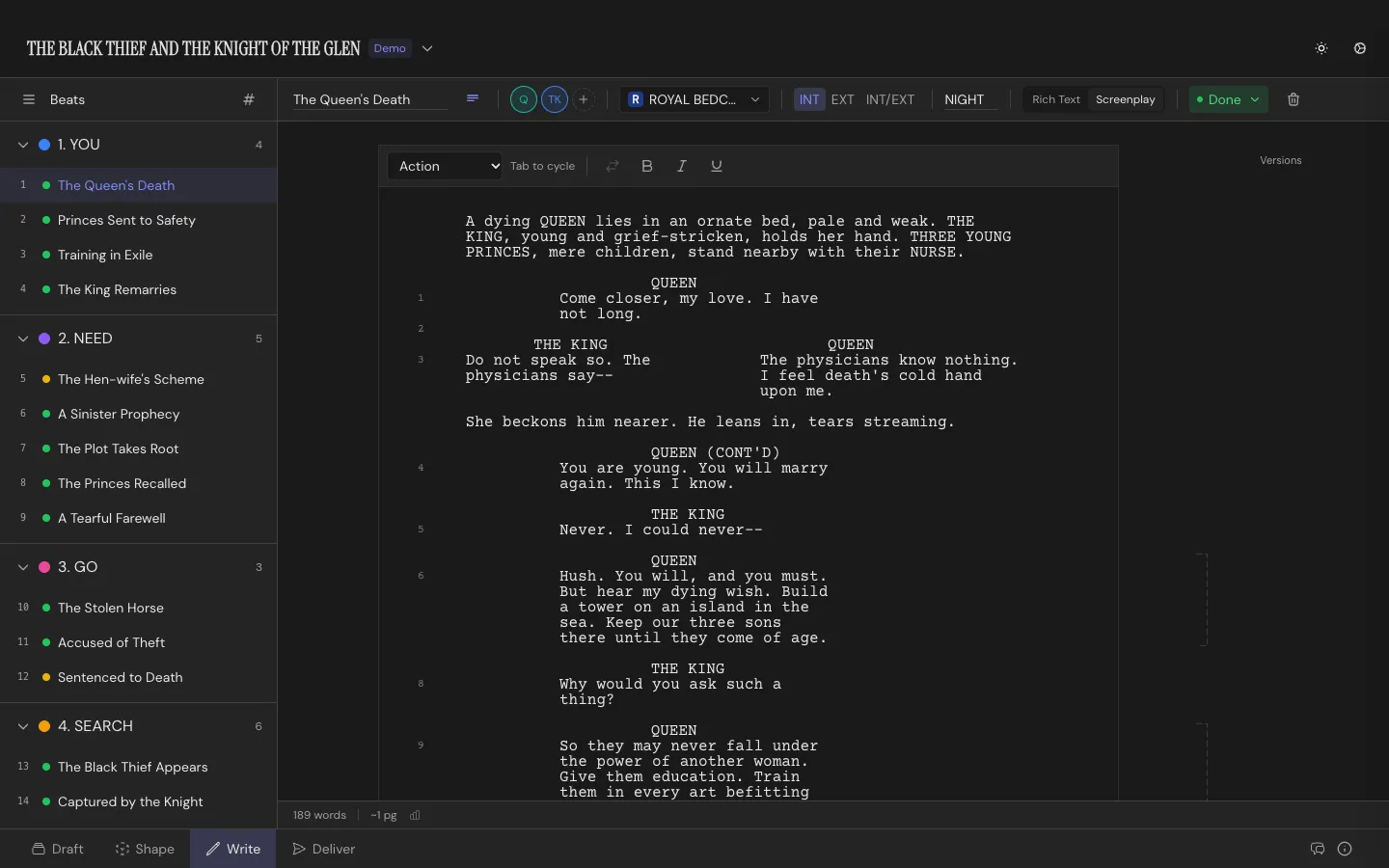Select the EXT scene setting

click(842, 99)
